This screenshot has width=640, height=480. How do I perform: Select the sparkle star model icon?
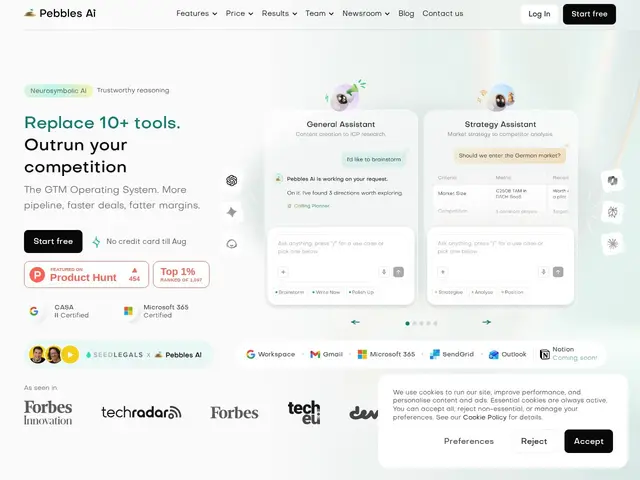(x=231, y=212)
